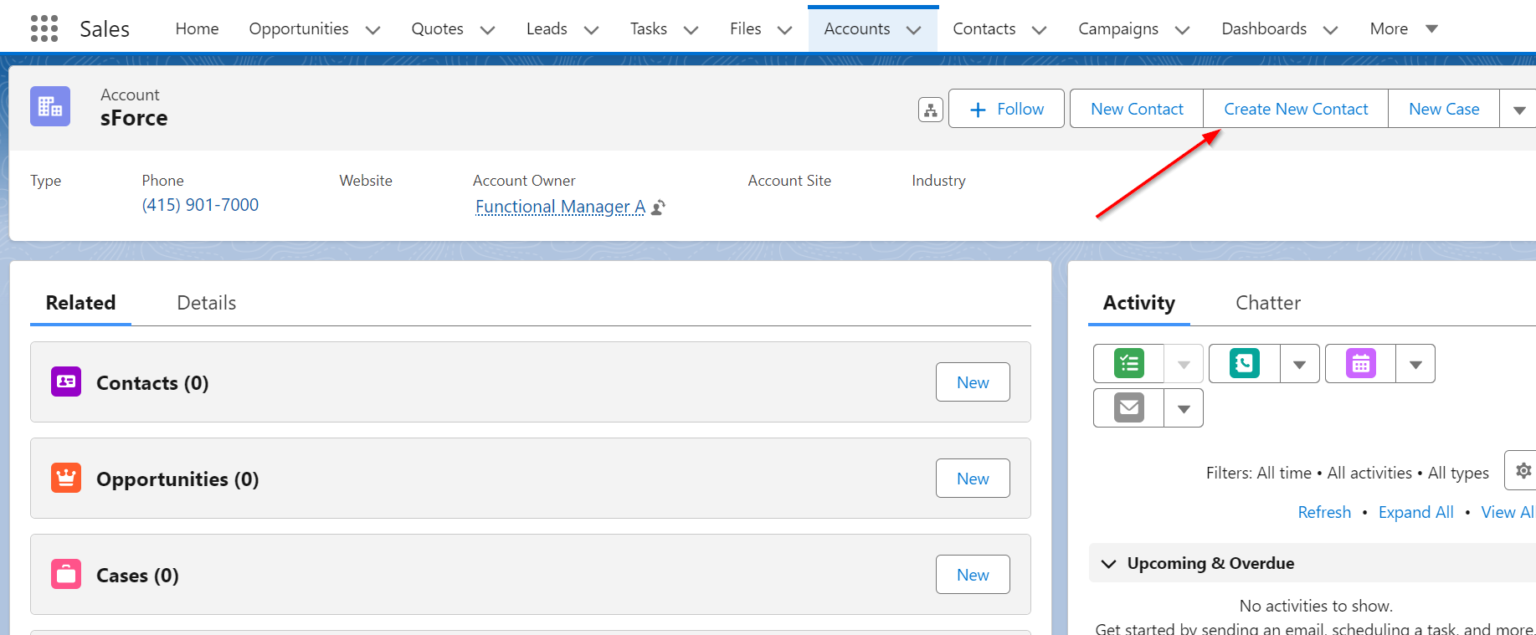Click the Refresh link in Activity panel
1536x635 pixels.
[x=1324, y=511]
